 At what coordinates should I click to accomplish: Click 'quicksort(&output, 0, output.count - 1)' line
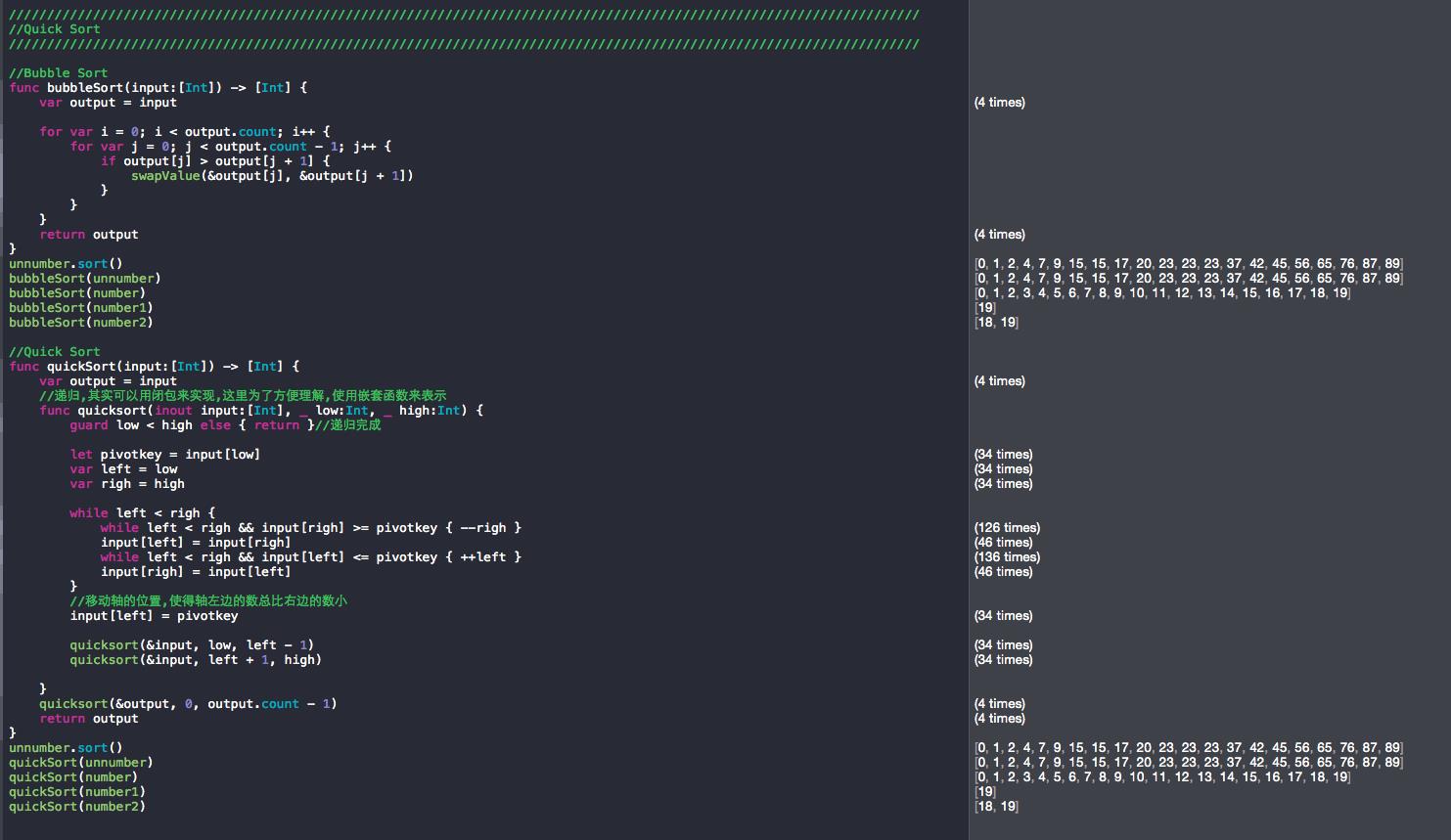click(x=188, y=704)
